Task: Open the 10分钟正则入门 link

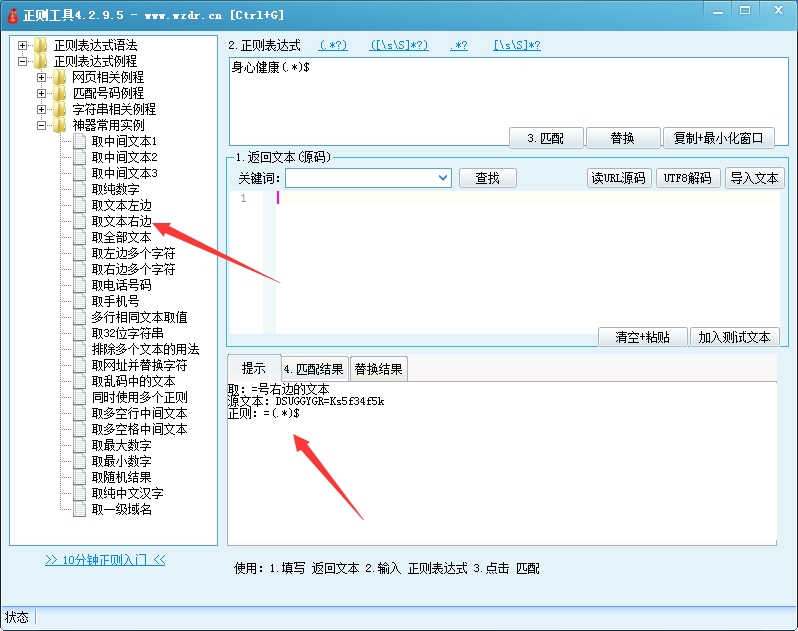Action: pos(105,560)
